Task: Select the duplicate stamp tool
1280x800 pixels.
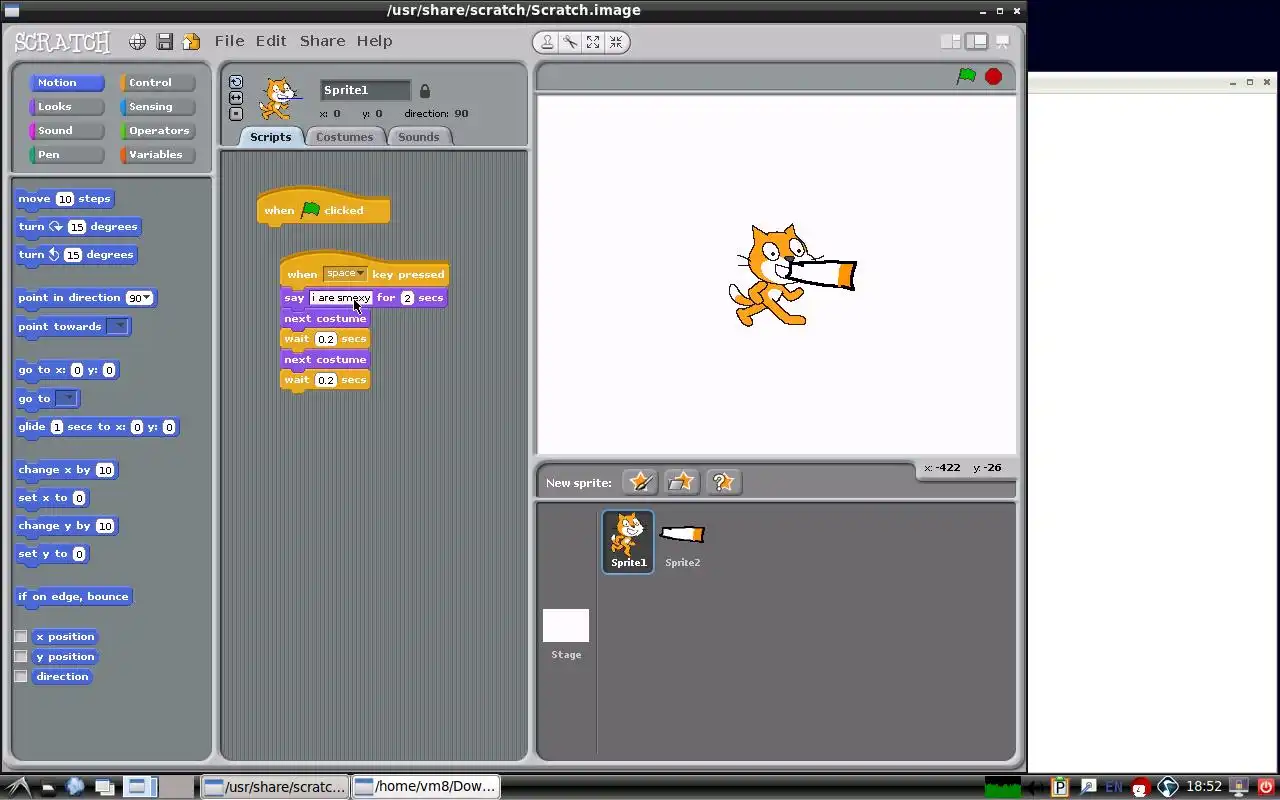Action: pos(547,42)
